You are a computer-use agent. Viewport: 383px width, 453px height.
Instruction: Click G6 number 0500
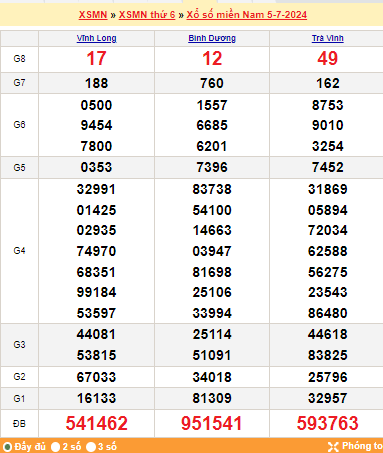point(97,105)
